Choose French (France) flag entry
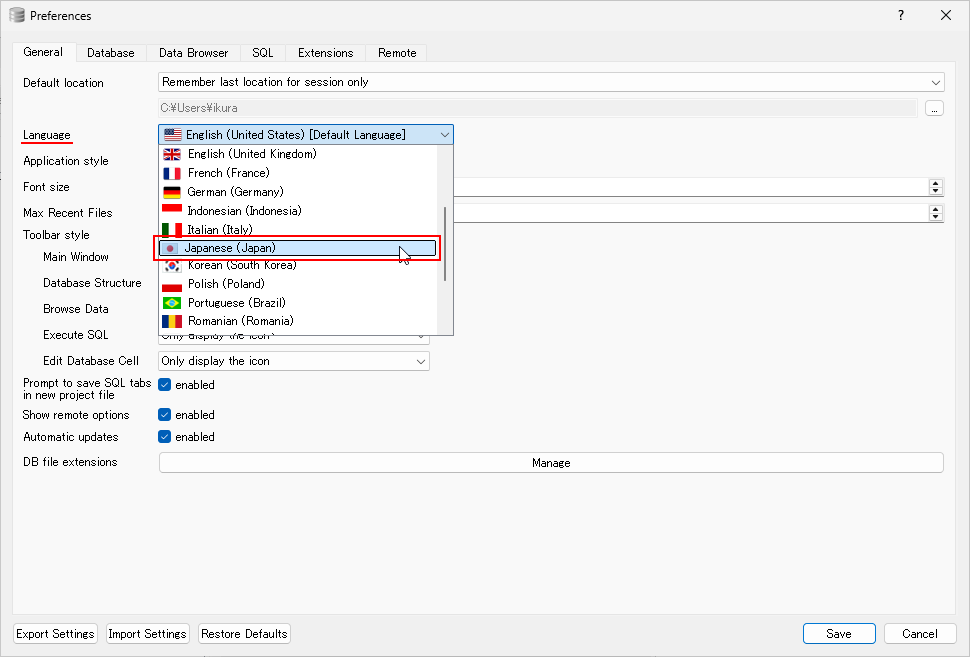 point(228,173)
